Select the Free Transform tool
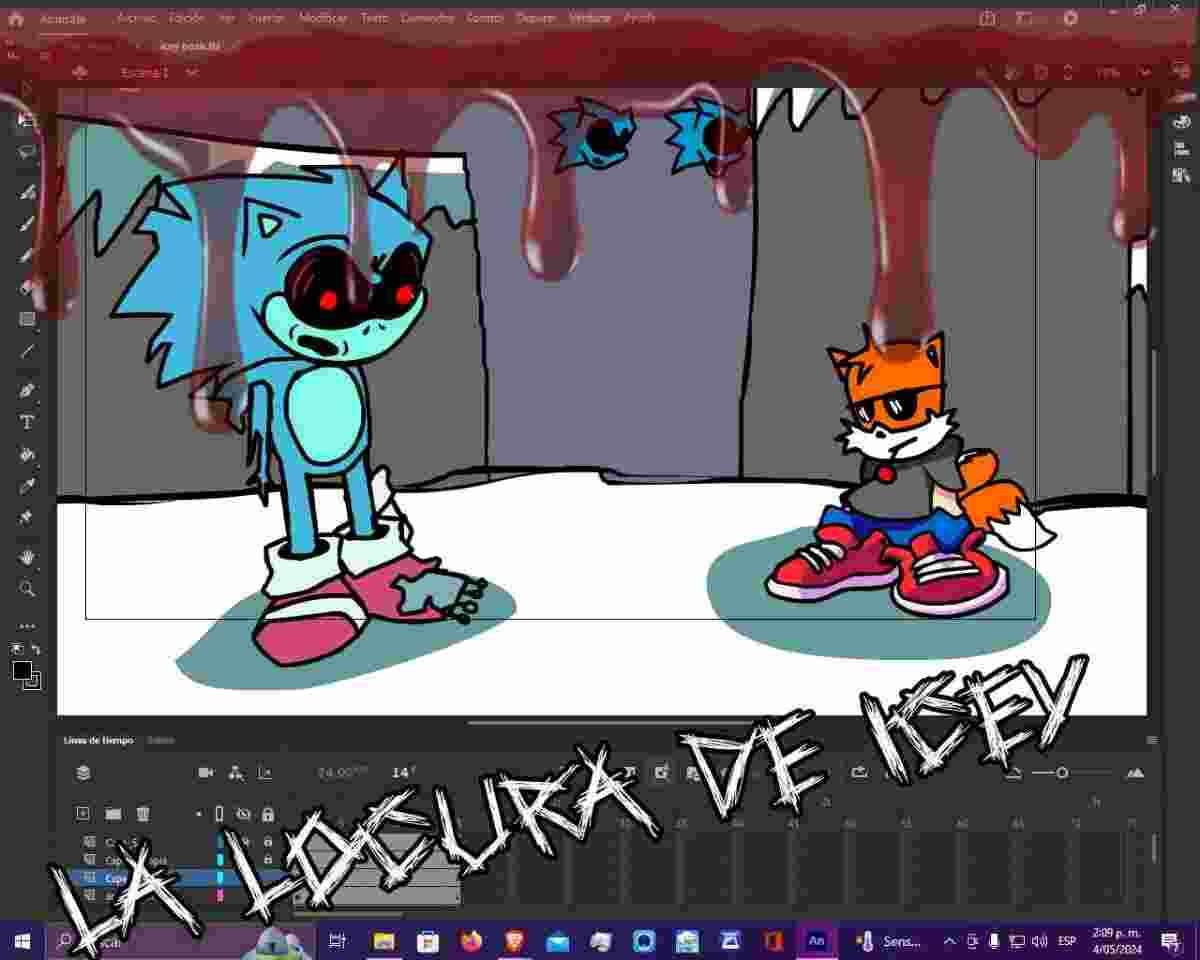This screenshot has height=960, width=1200. (27, 119)
